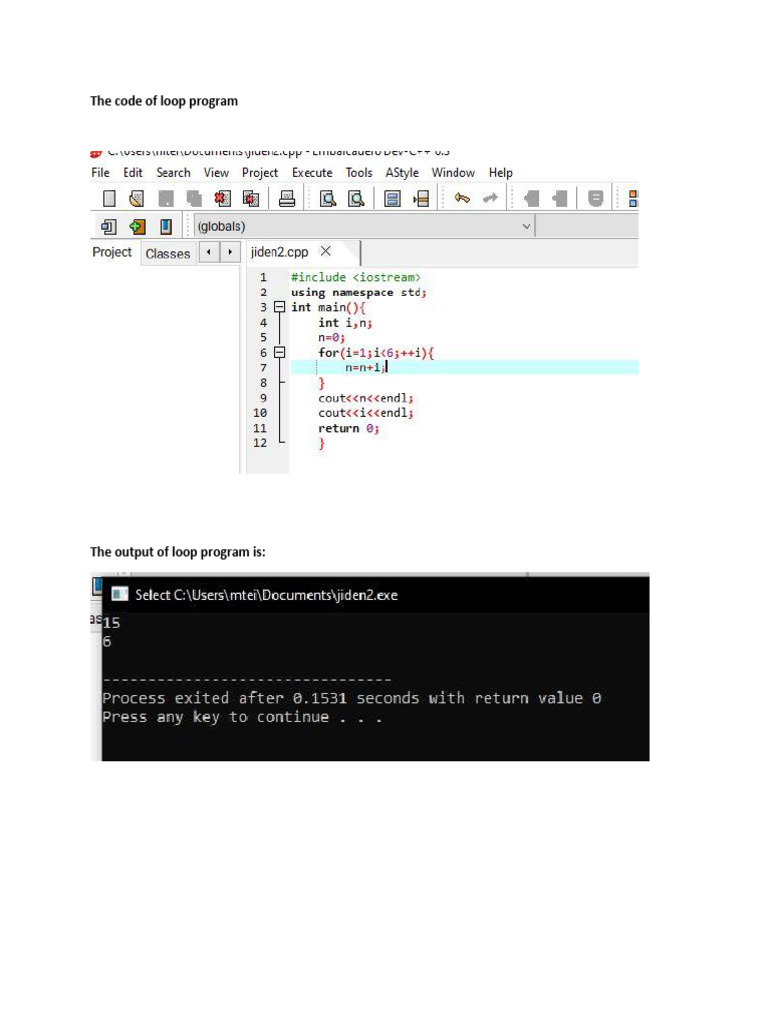Switch to the Project sidebar tab
Viewport: 768px width, 1024px height.
tap(112, 252)
